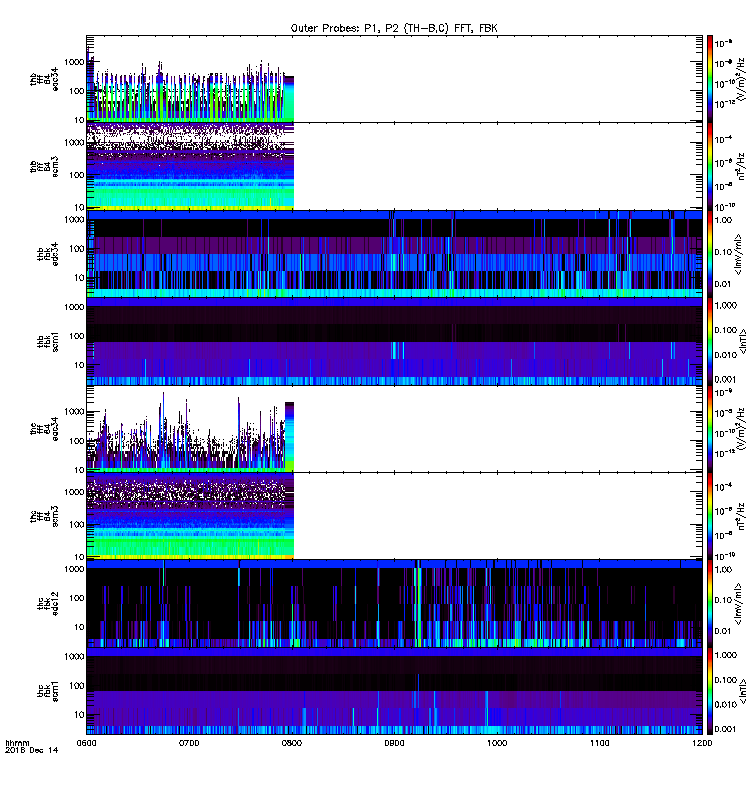
Task: Click the color bar beside thb eac34 spectrogram
Action: tap(709, 79)
